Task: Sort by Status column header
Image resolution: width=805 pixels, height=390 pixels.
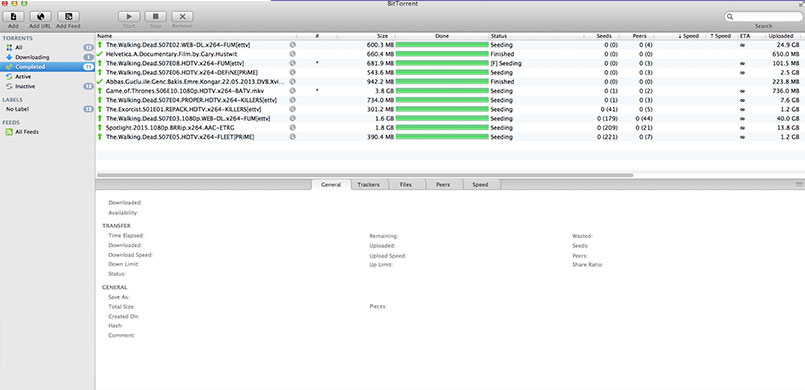Action: 536,36
